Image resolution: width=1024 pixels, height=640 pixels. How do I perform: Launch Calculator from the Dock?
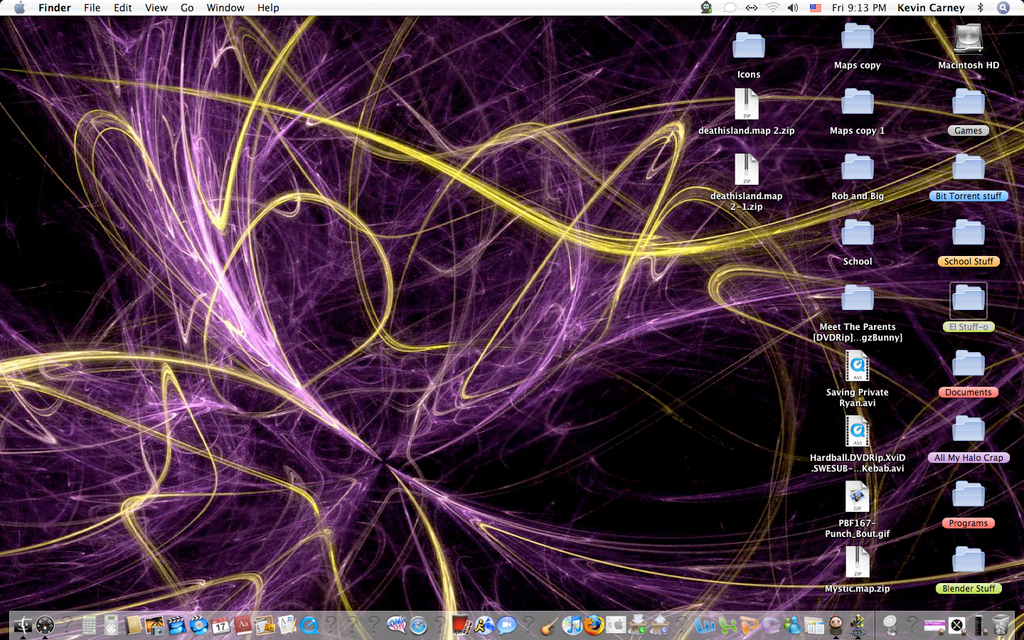(x=89, y=625)
